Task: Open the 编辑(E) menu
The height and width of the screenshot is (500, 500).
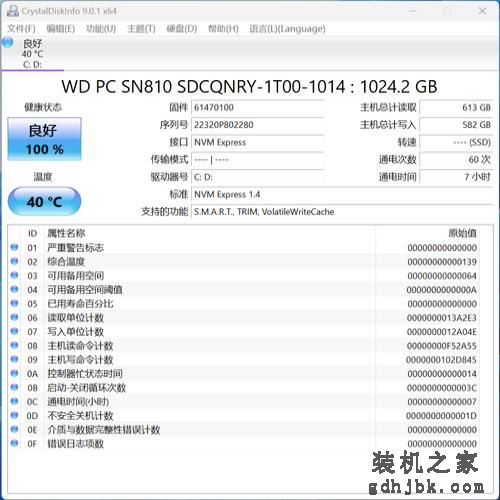Action: [60, 29]
